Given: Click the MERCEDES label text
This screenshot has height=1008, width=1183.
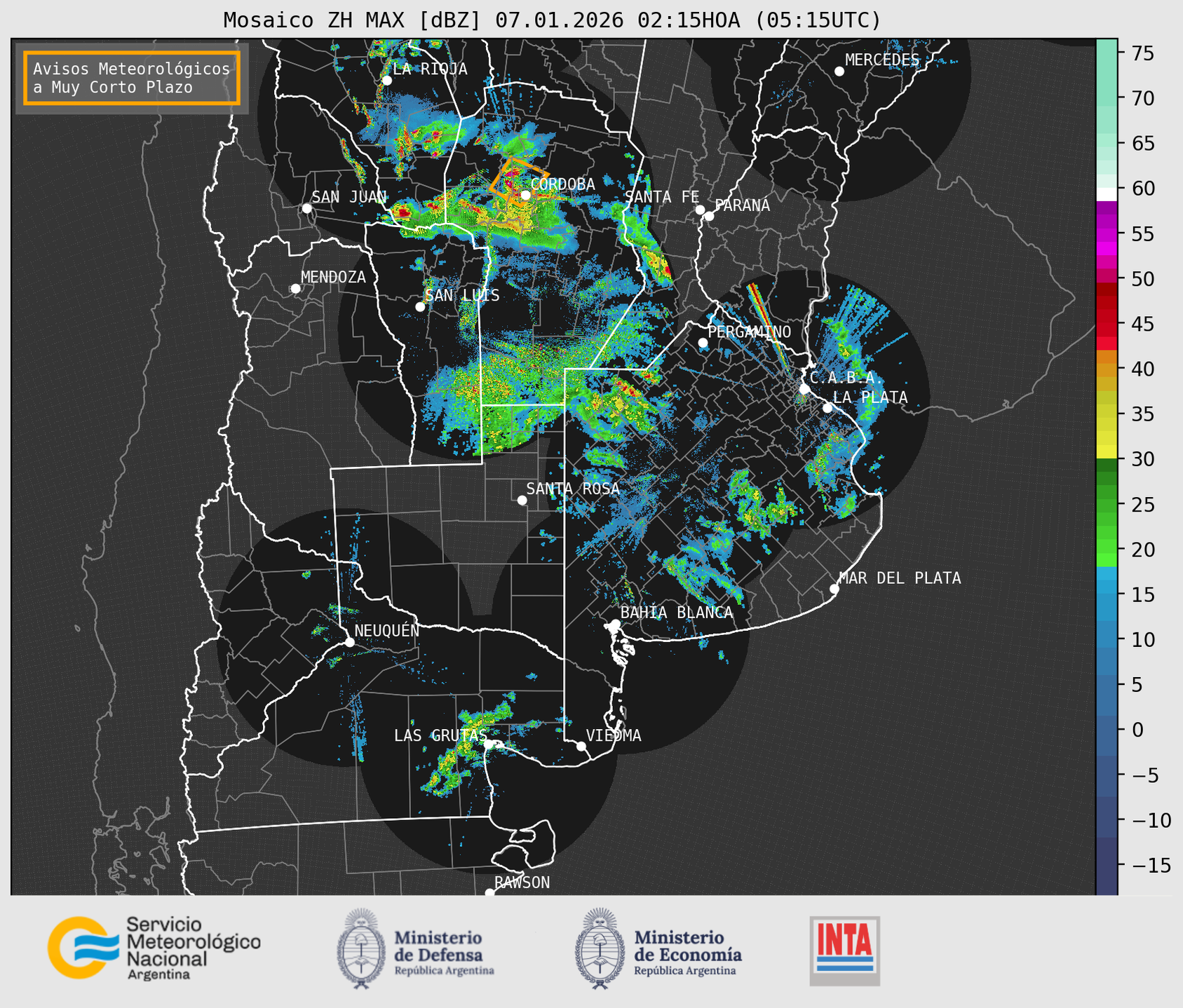Looking at the screenshot, I should coord(882,60).
